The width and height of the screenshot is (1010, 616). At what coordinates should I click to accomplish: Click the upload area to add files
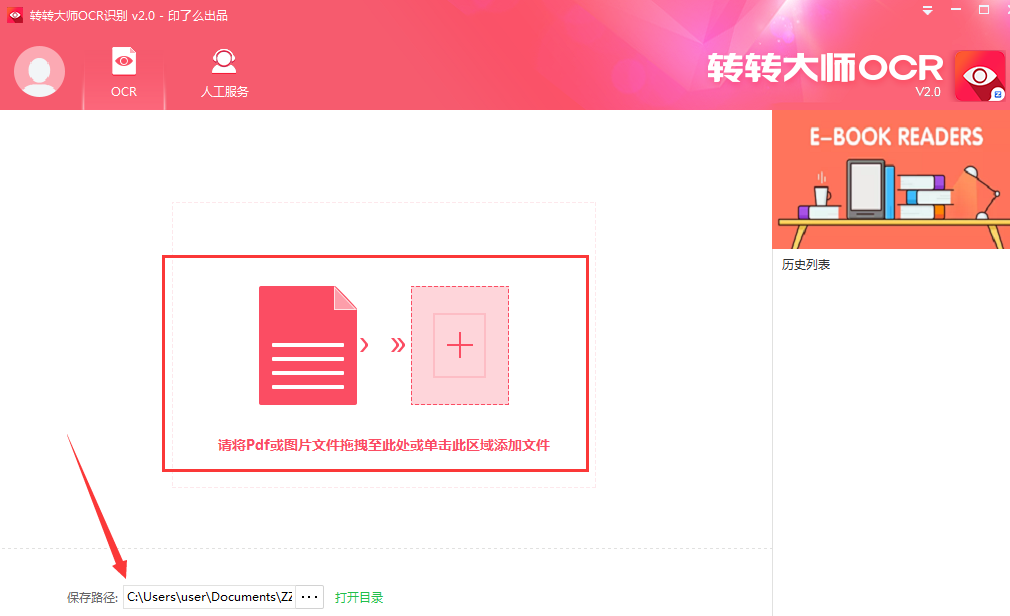(375, 363)
